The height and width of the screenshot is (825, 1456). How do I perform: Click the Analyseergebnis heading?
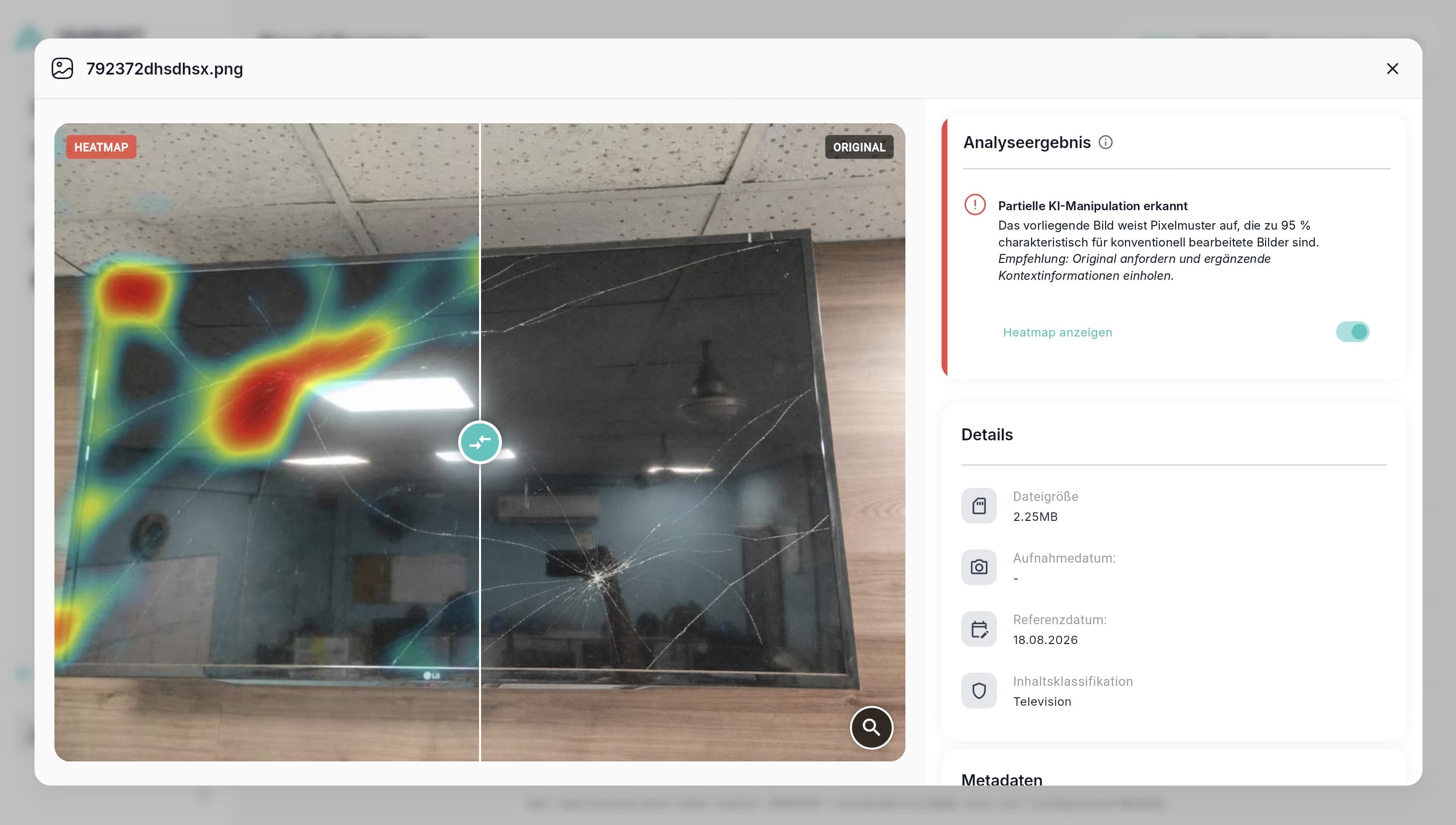point(1027,142)
